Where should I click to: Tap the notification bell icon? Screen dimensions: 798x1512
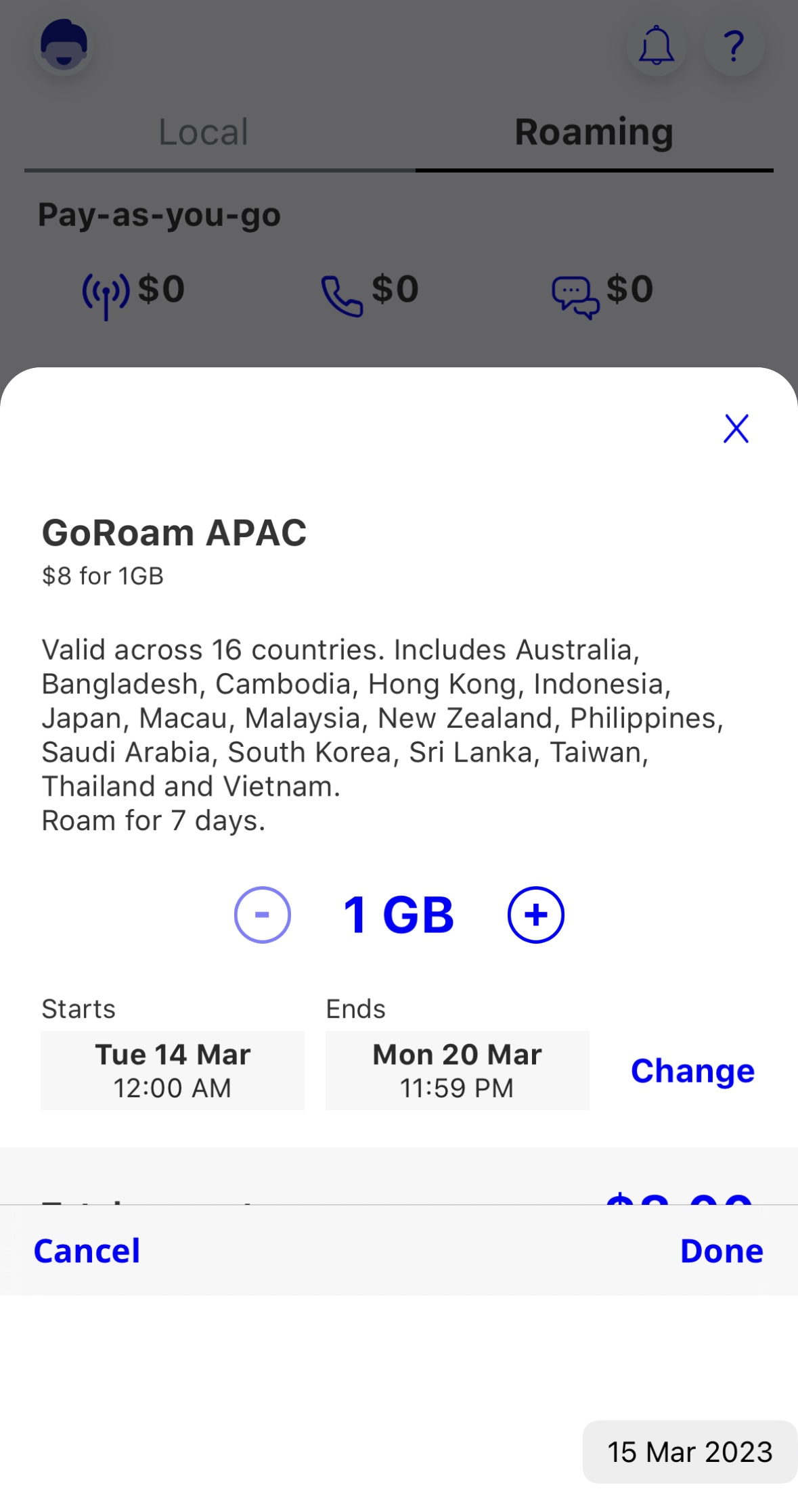657,46
